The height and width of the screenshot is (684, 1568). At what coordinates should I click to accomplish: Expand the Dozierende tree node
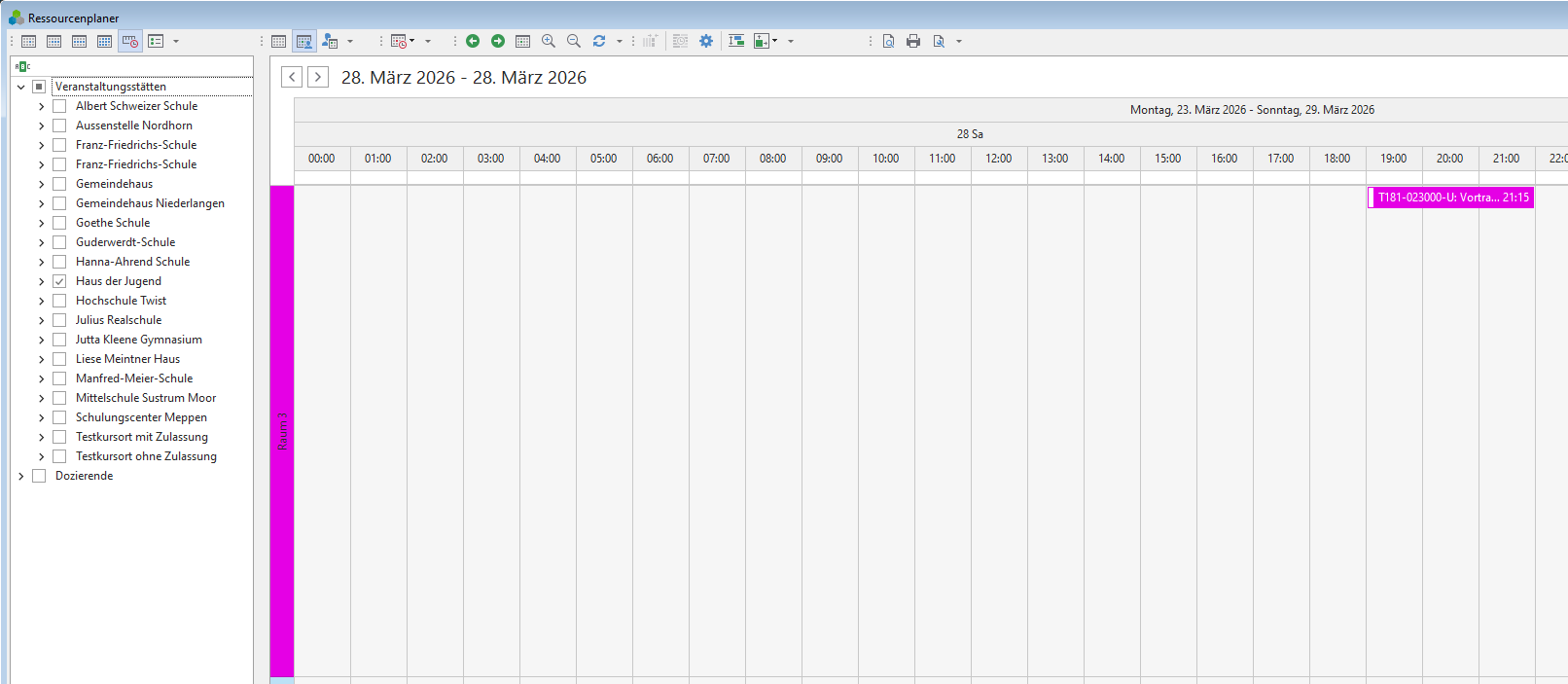pos(20,476)
